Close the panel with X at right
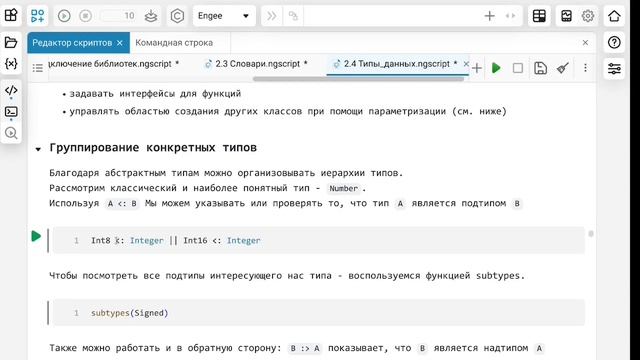Viewport: 640px width, 360px height. tap(585, 42)
